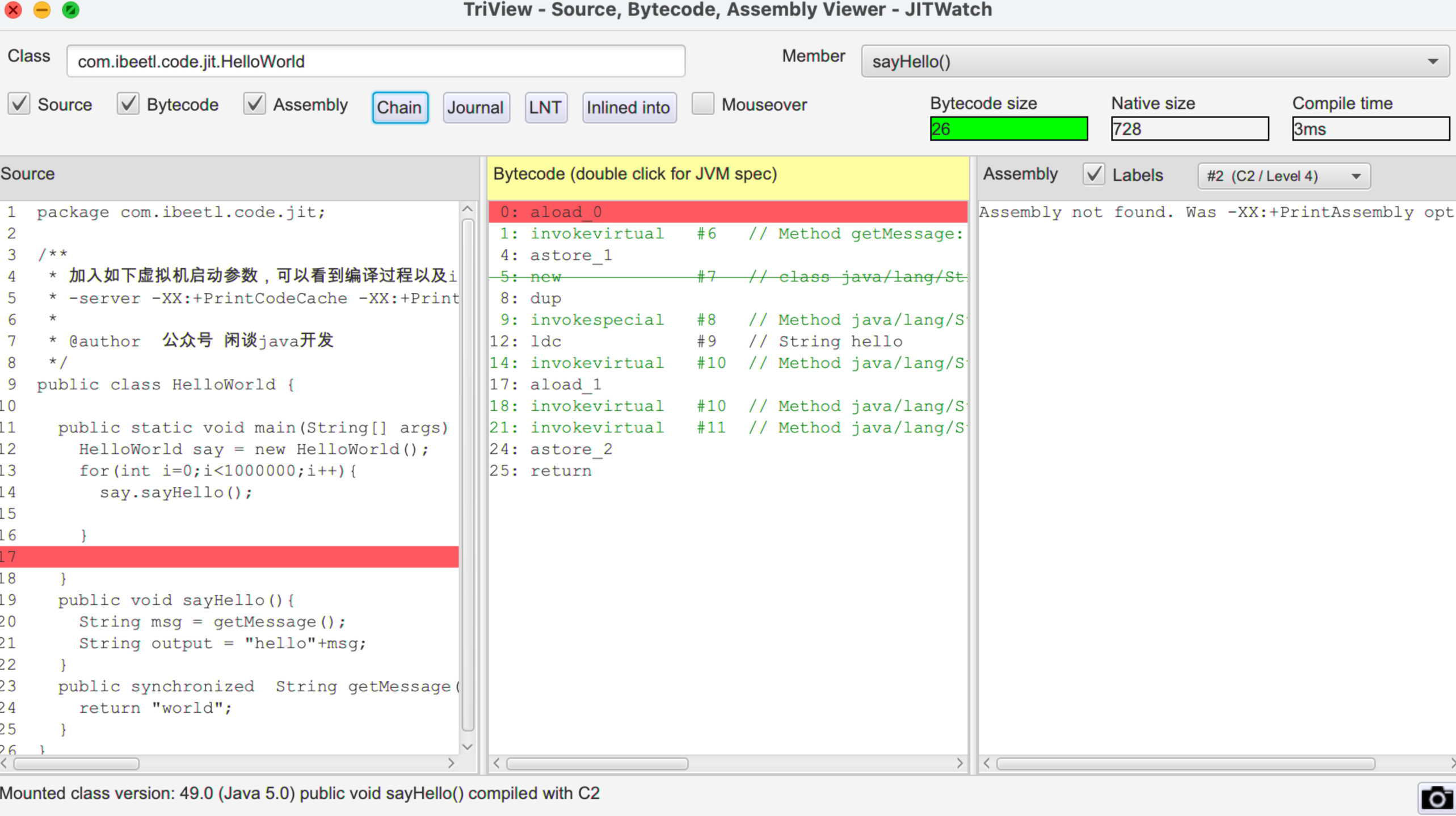Select bytecode line 17: aload_1
Image resolution: width=1456 pixels, height=816 pixels.
tap(728, 384)
